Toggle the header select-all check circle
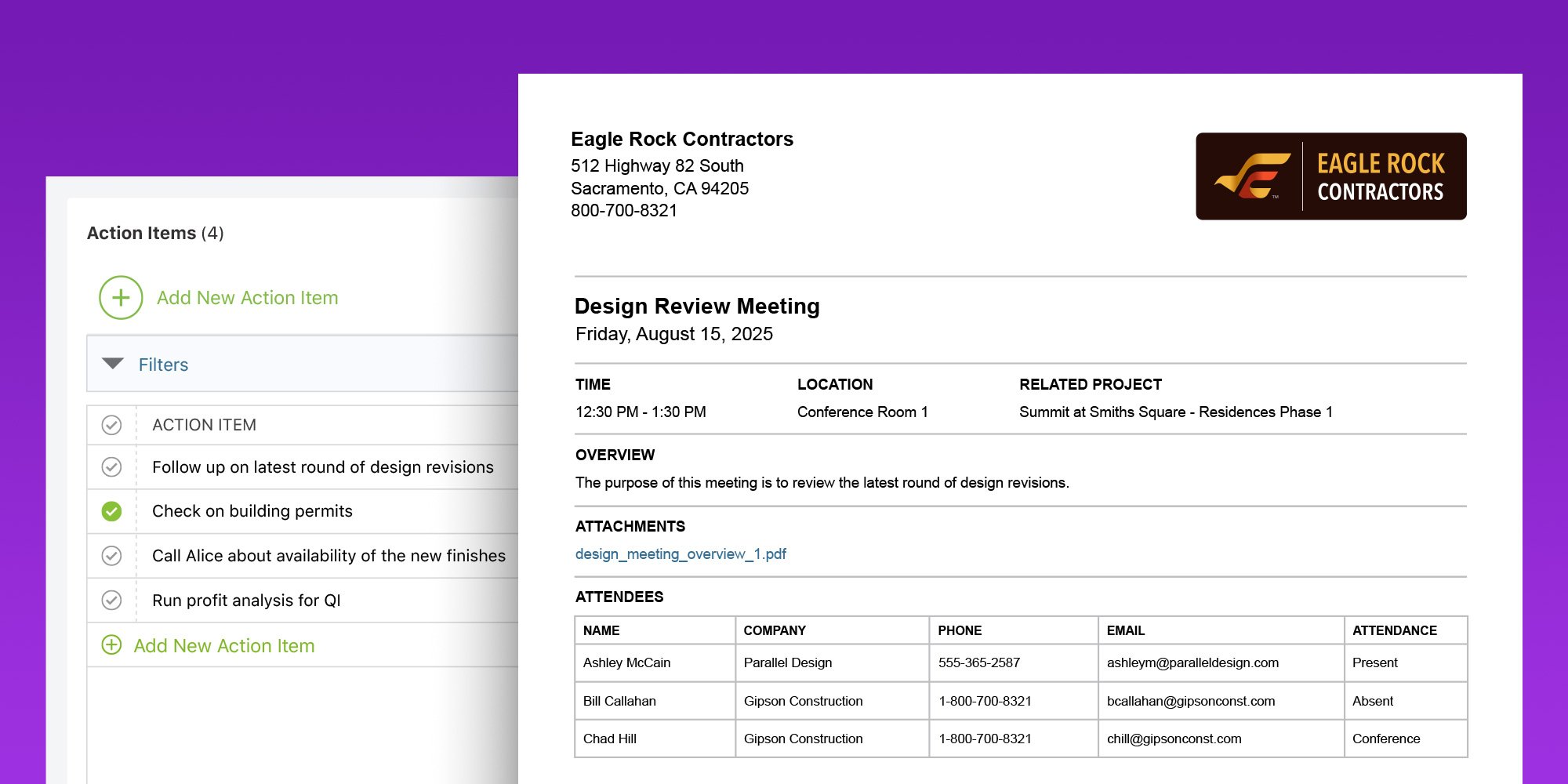The image size is (1568, 784). click(x=111, y=425)
